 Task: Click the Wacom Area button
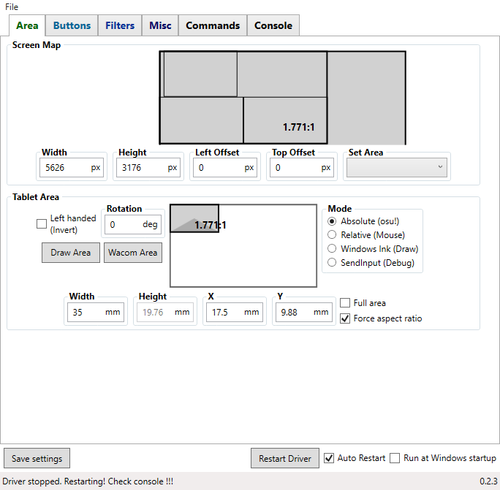pos(133,253)
